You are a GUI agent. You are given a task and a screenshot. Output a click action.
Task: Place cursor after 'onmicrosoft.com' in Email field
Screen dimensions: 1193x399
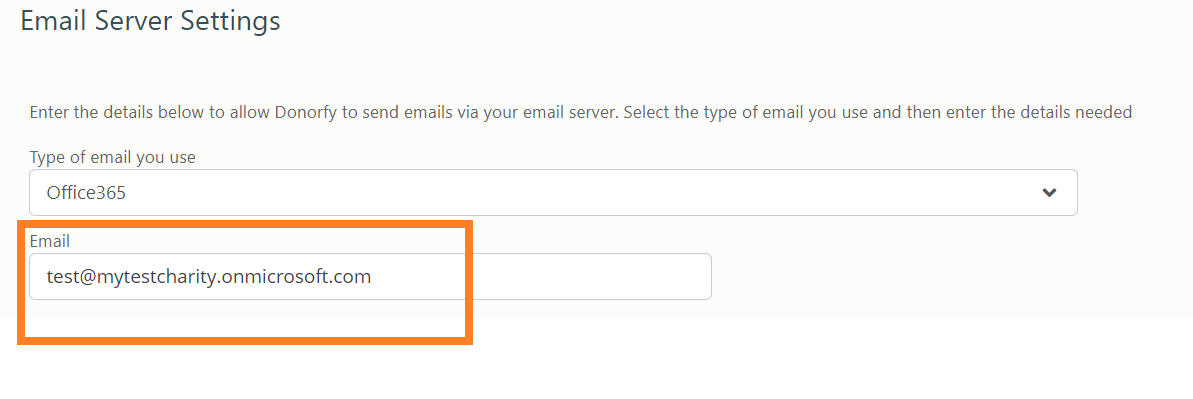point(373,276)
